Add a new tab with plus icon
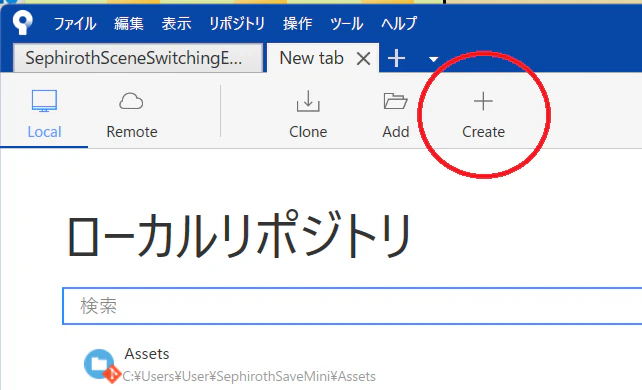642x390 pixels. click(x=396, y=58)
